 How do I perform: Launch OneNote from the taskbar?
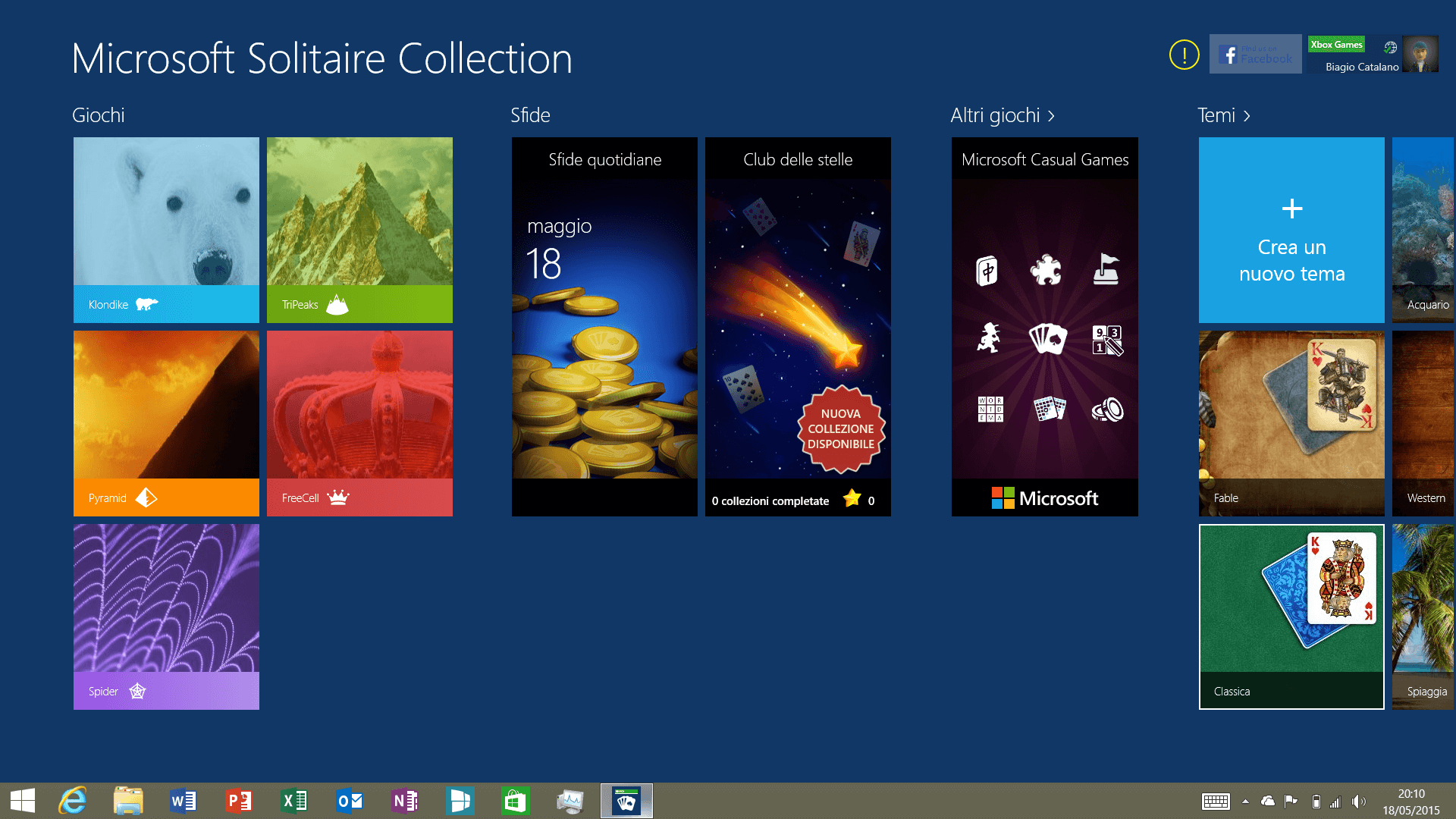coord(405,801)
